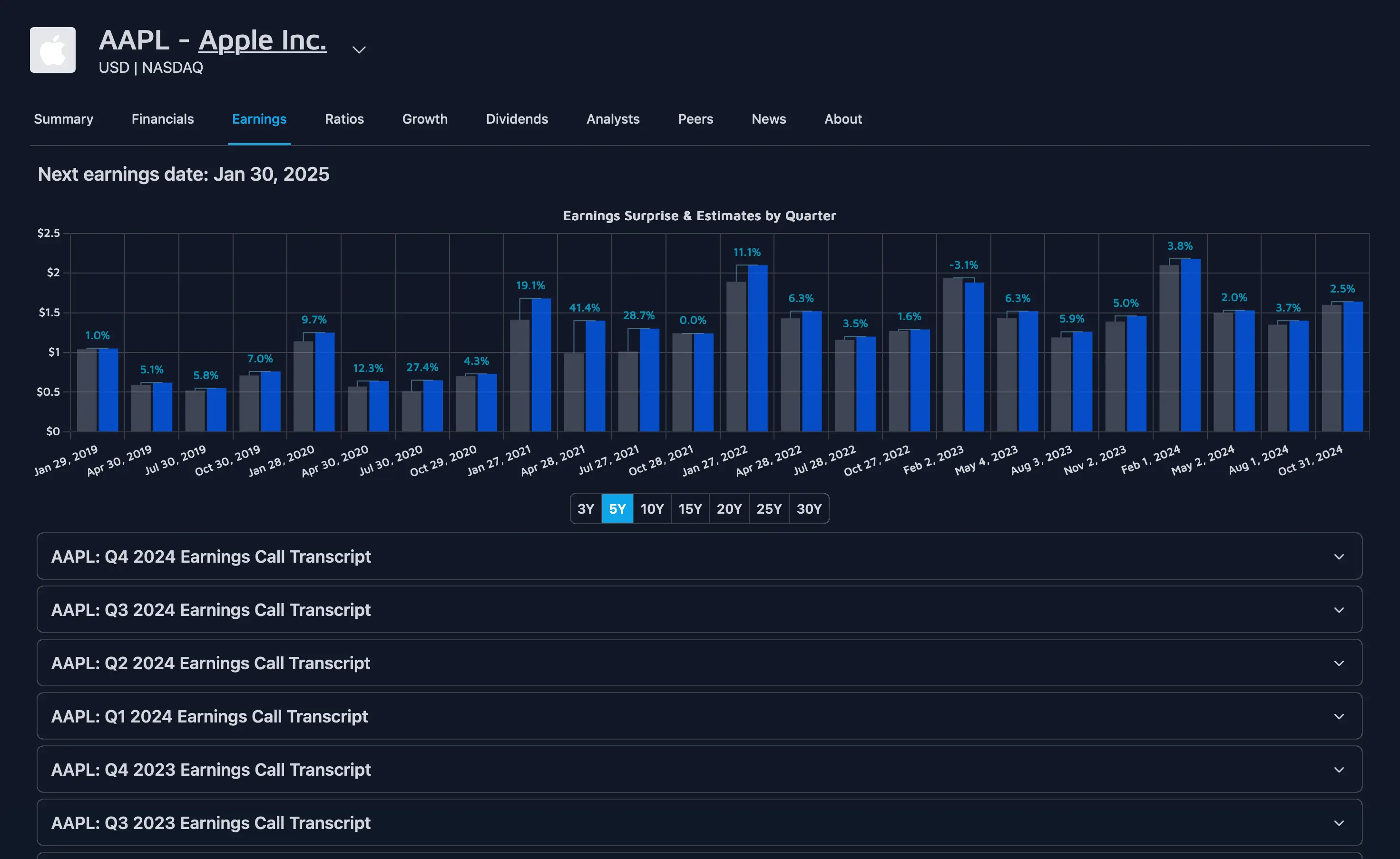Go to the Ratios tab

coord(344,119)
